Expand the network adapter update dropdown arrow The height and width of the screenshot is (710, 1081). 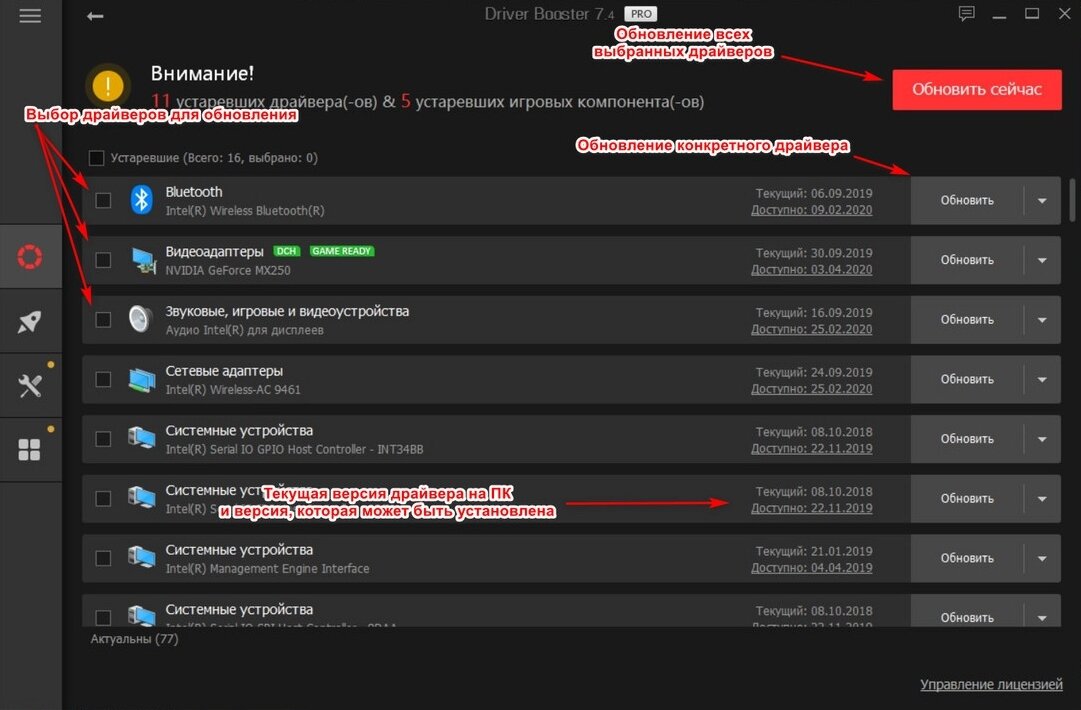(x=1042, y=379)
